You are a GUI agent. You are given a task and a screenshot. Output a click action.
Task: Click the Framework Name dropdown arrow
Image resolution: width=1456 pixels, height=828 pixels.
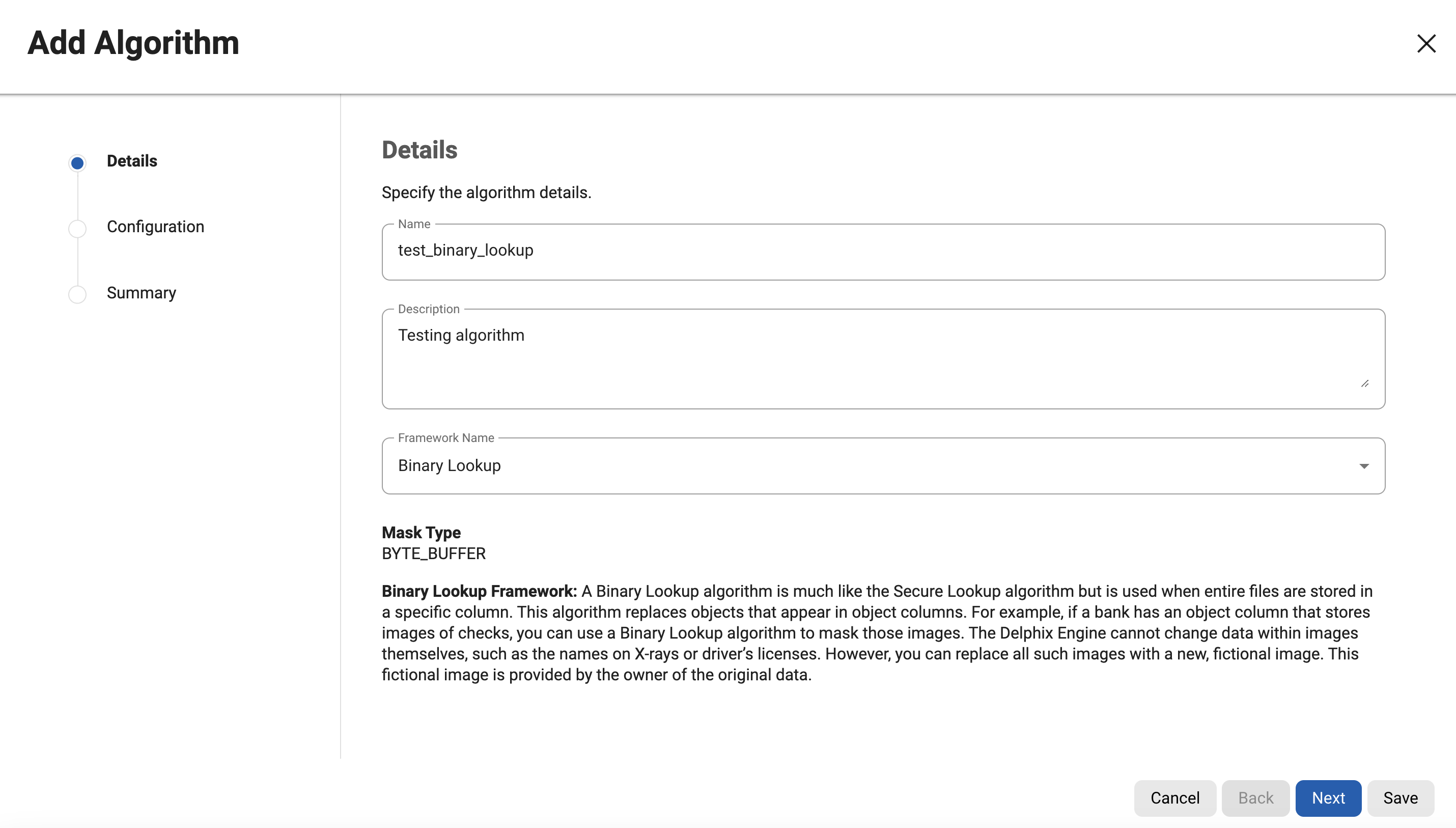coord(1363,466)
